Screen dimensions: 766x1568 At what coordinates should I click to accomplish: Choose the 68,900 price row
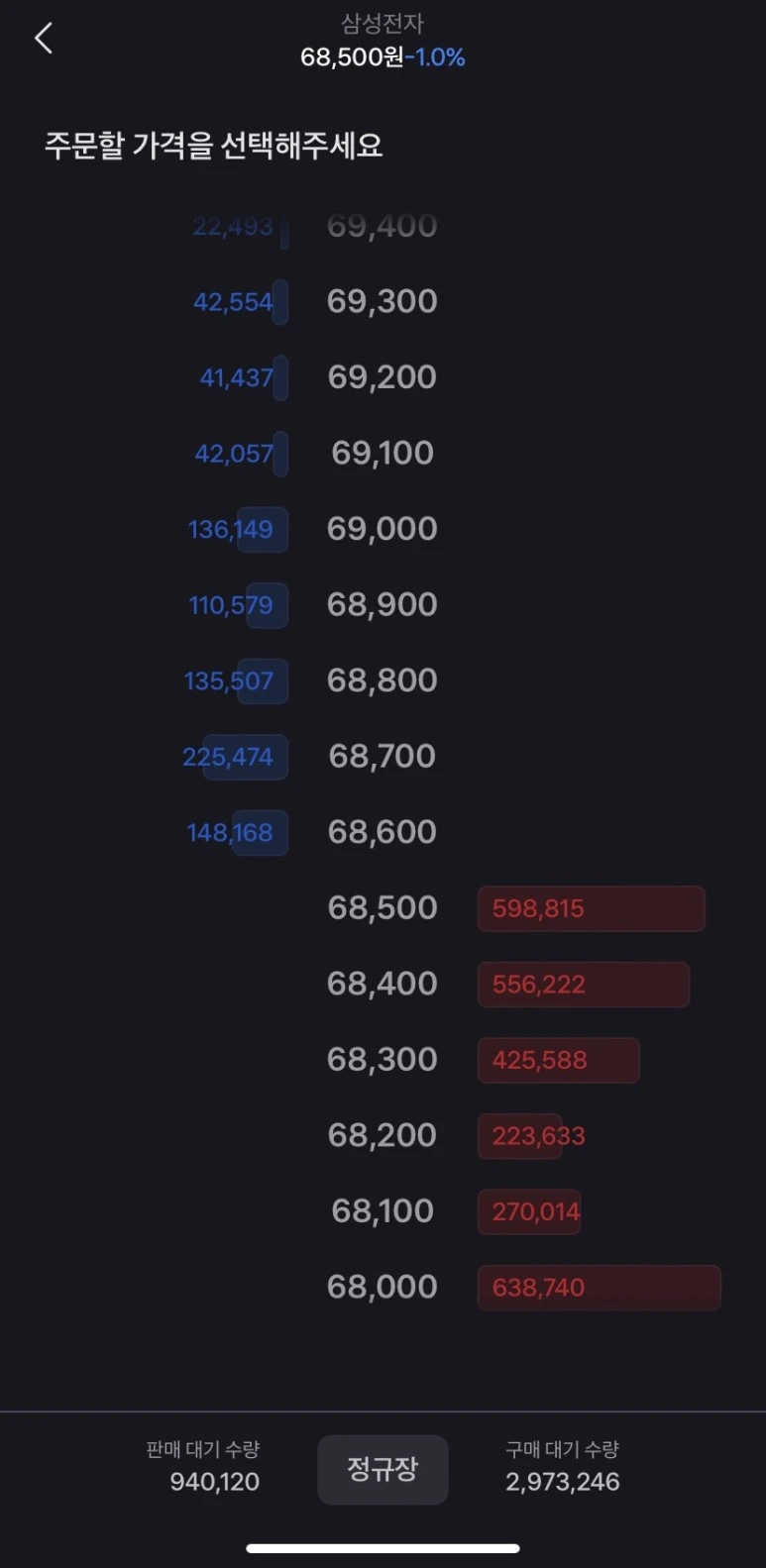point(383,604)
